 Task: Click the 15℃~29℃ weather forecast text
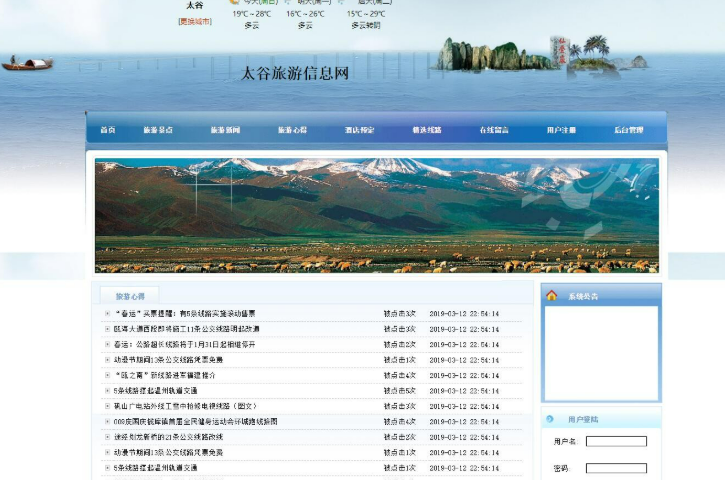coord(366,14)
